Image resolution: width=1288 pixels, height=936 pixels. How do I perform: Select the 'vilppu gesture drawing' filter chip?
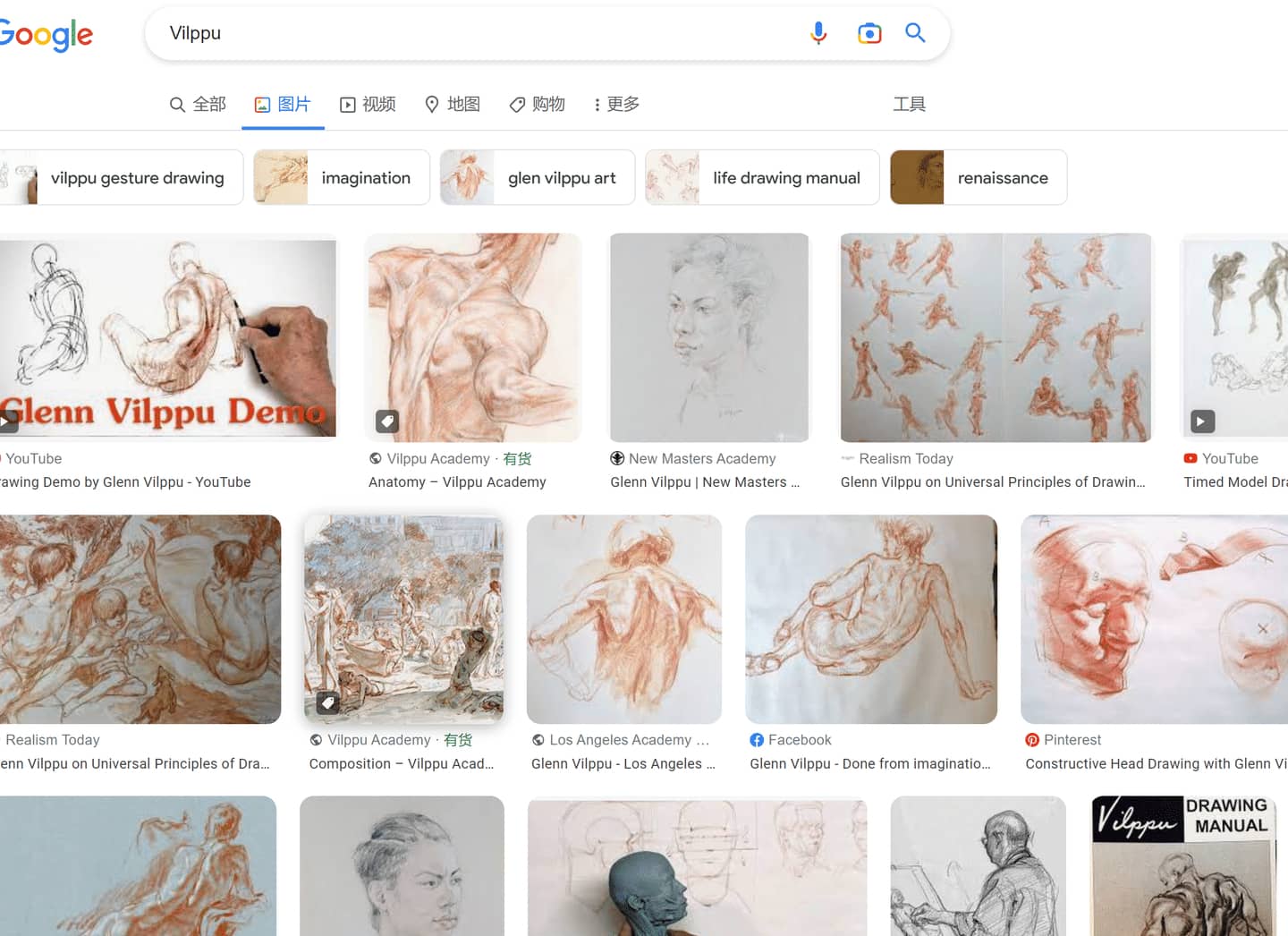[121, 177]
